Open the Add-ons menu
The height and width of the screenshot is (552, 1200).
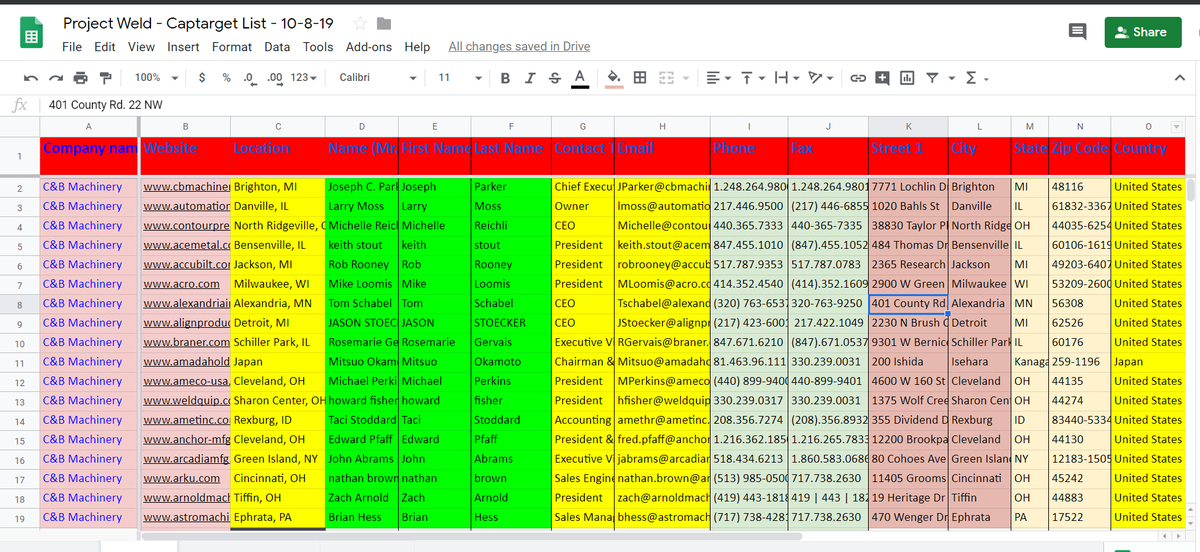click(x=369, y=47)
